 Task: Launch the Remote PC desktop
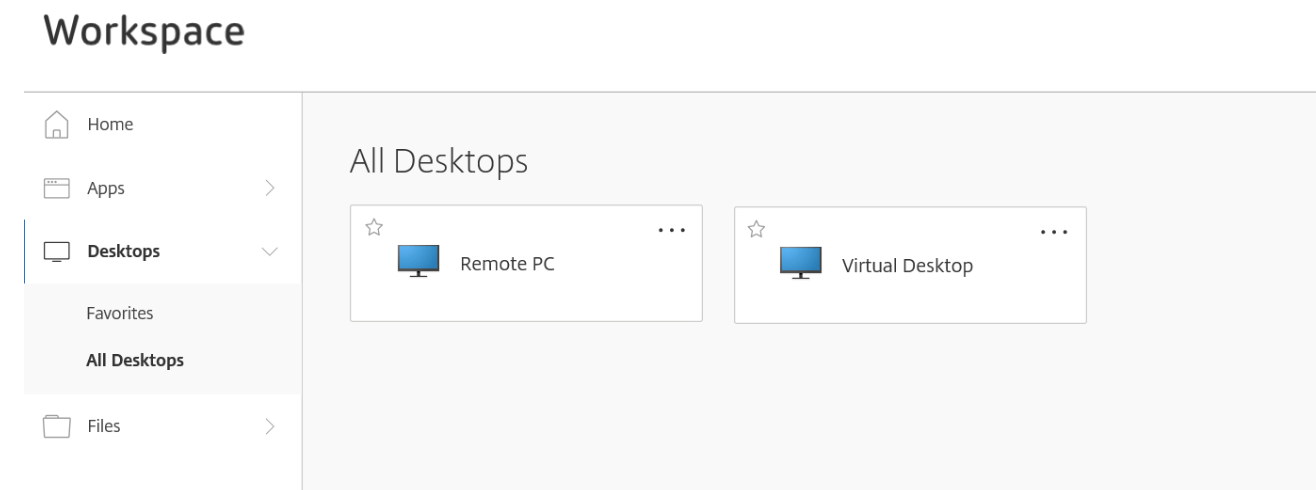507,265
